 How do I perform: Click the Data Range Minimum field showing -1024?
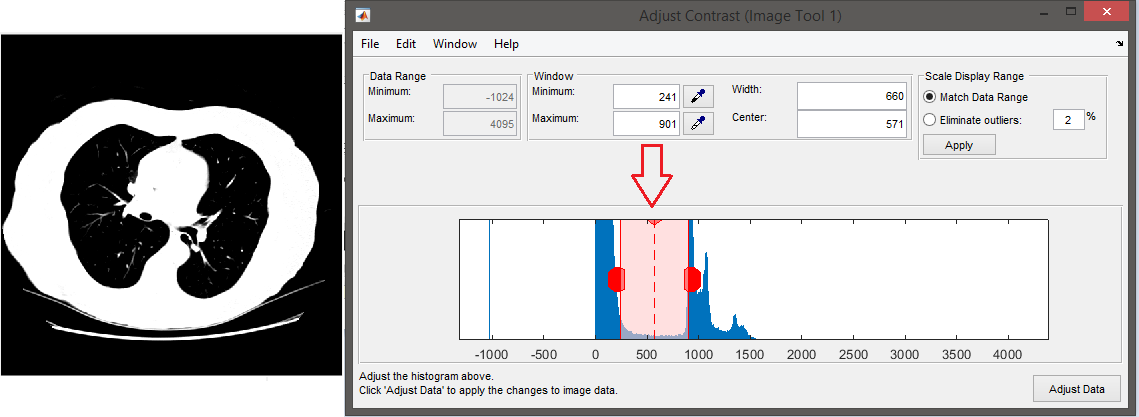(479, 97)
